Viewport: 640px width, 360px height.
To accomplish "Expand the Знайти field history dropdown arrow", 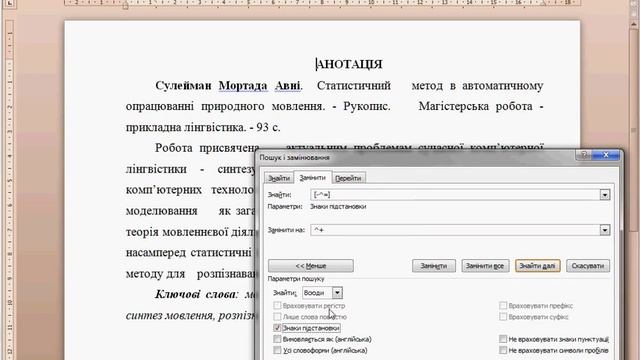I will coord(605,195).
